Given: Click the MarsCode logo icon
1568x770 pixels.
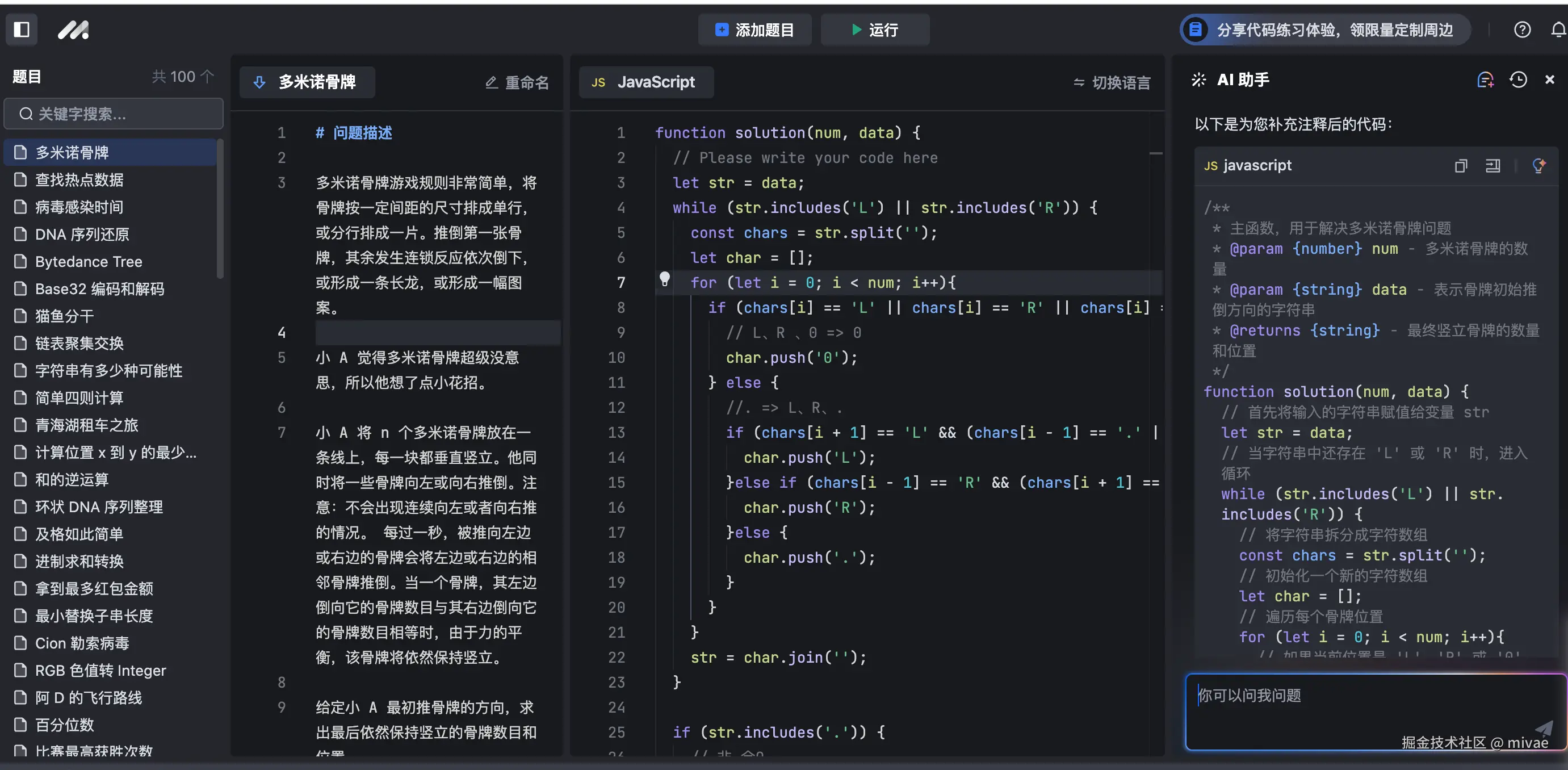Looking at the screenshot, I should pos(74,29).
